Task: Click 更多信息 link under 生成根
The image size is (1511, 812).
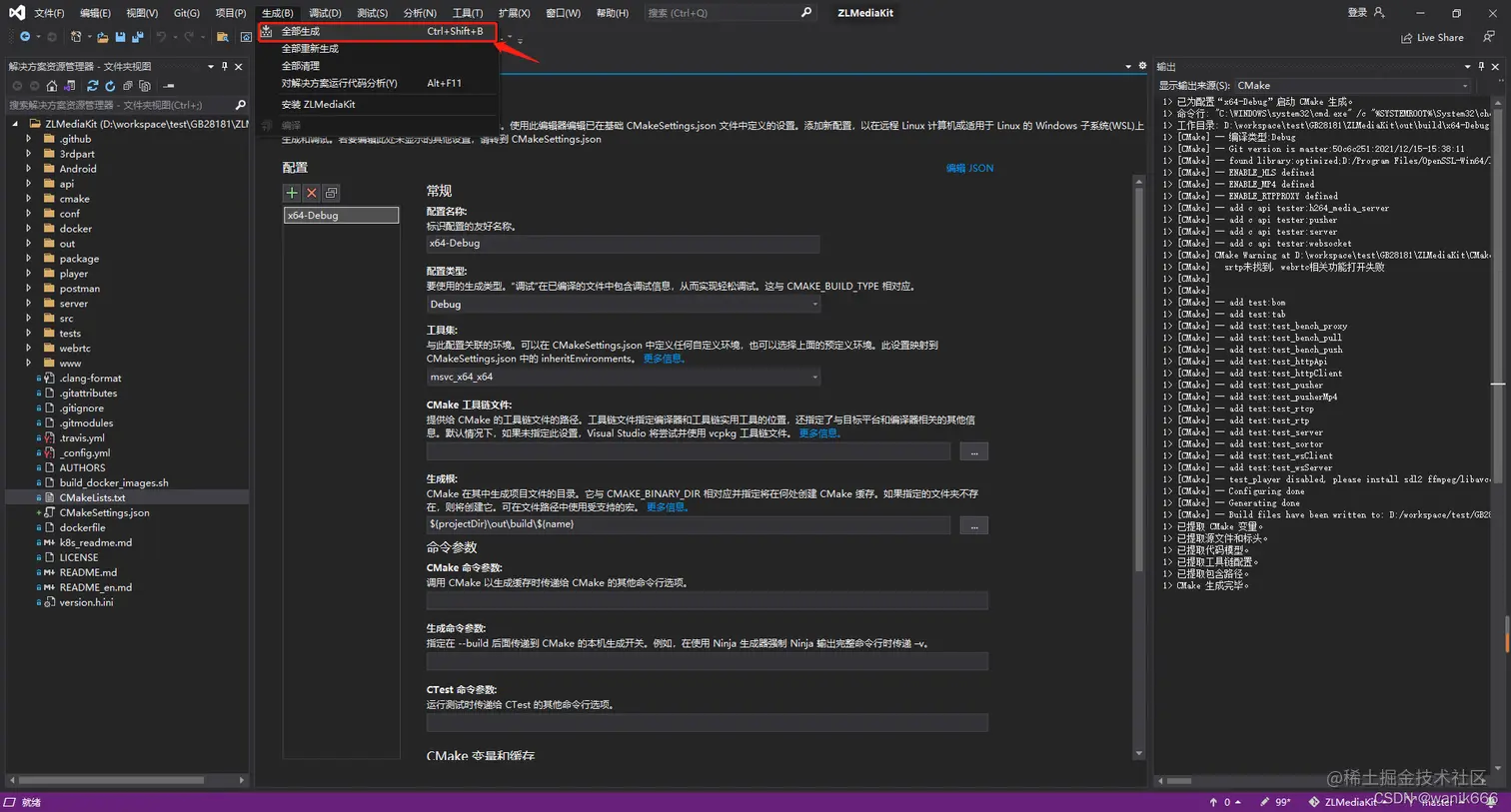Action: (x=668, y=507)
